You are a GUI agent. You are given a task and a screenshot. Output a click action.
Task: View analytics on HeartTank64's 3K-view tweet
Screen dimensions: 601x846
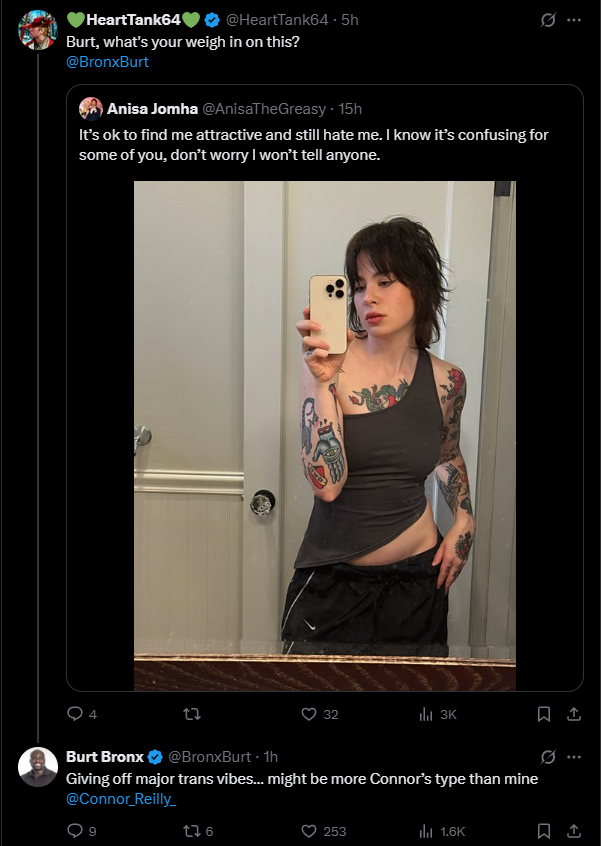point(426,714)
